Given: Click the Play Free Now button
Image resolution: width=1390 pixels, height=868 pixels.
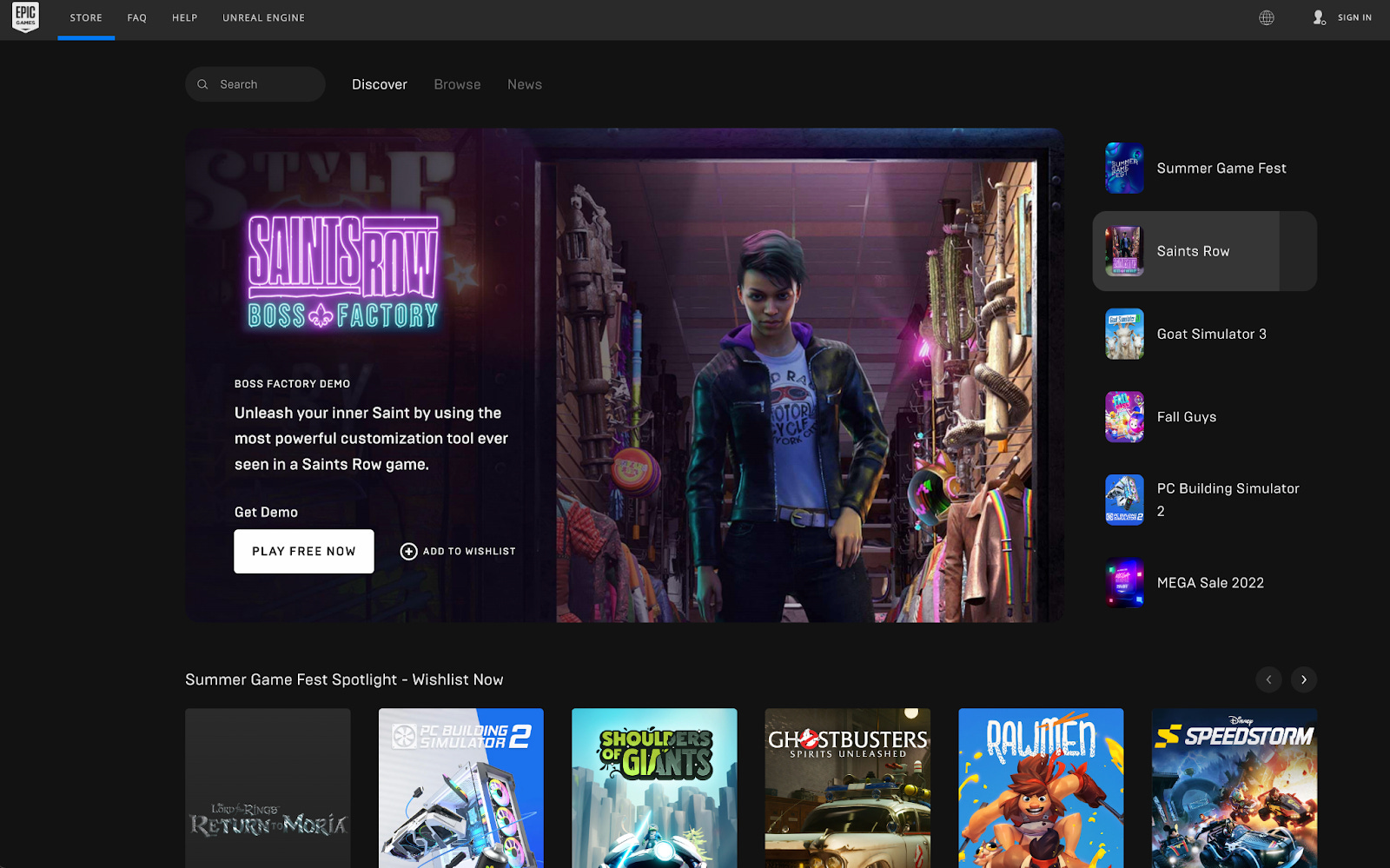Looking at the screenshot, I should 303,551.
